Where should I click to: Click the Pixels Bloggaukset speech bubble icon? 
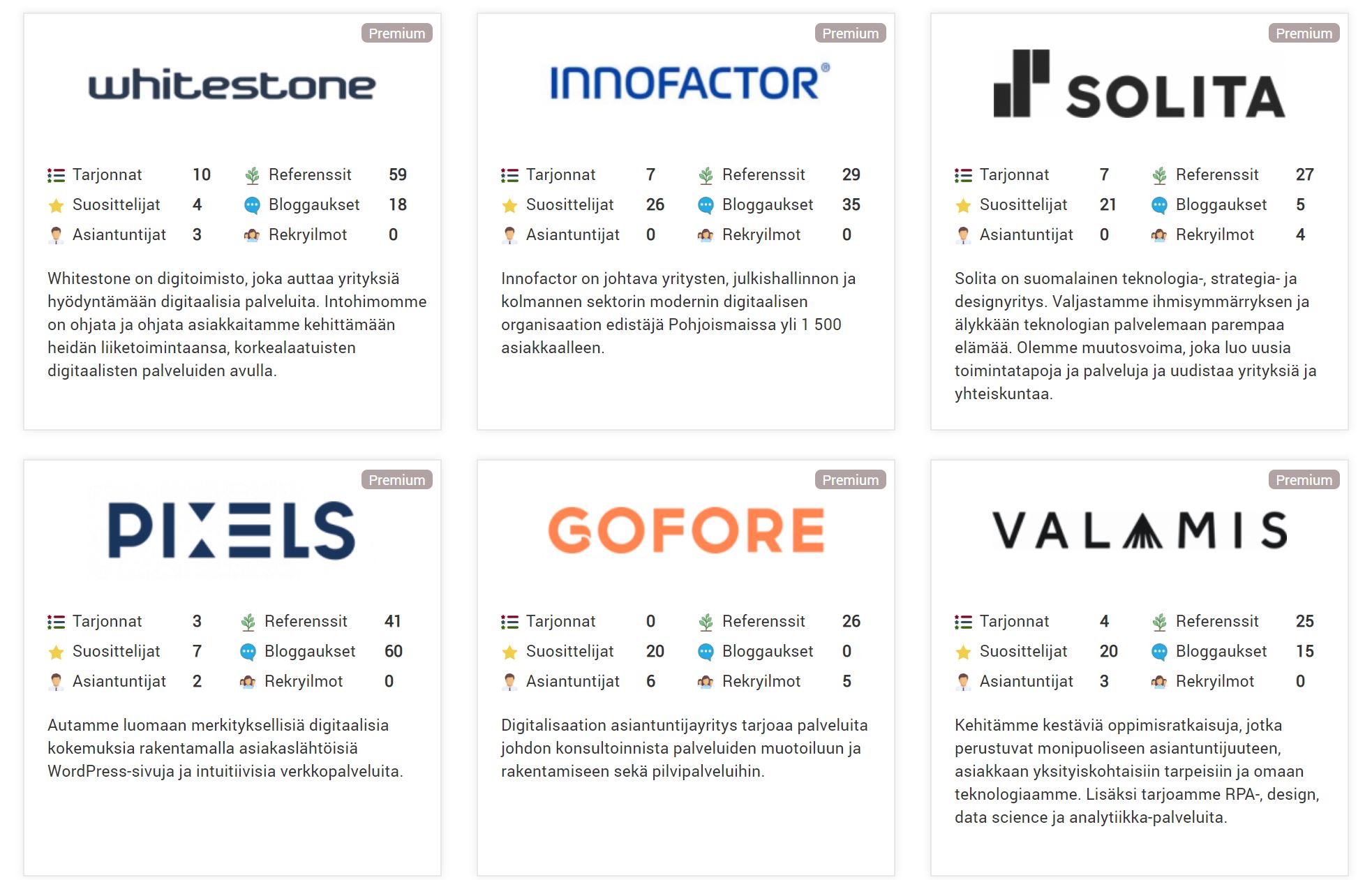(x=248, y=652)
